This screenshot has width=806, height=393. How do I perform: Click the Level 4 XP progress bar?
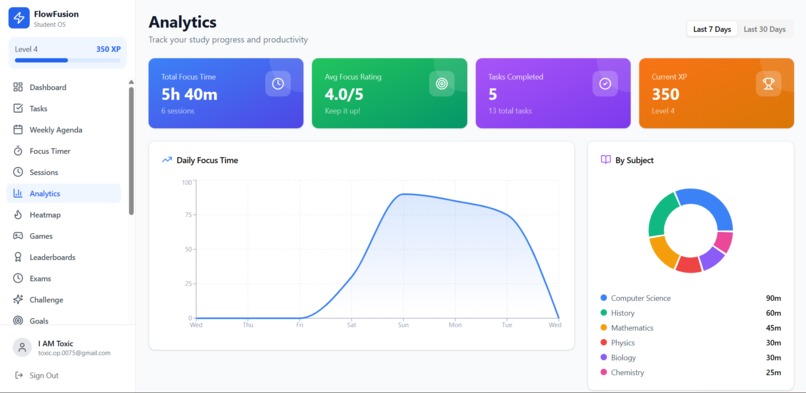coord(67,60)
